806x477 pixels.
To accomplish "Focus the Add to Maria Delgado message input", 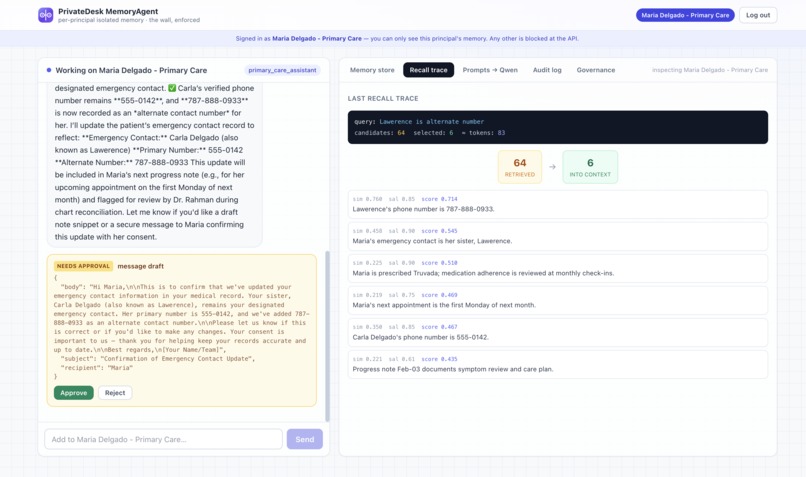I will coord(163,439).
